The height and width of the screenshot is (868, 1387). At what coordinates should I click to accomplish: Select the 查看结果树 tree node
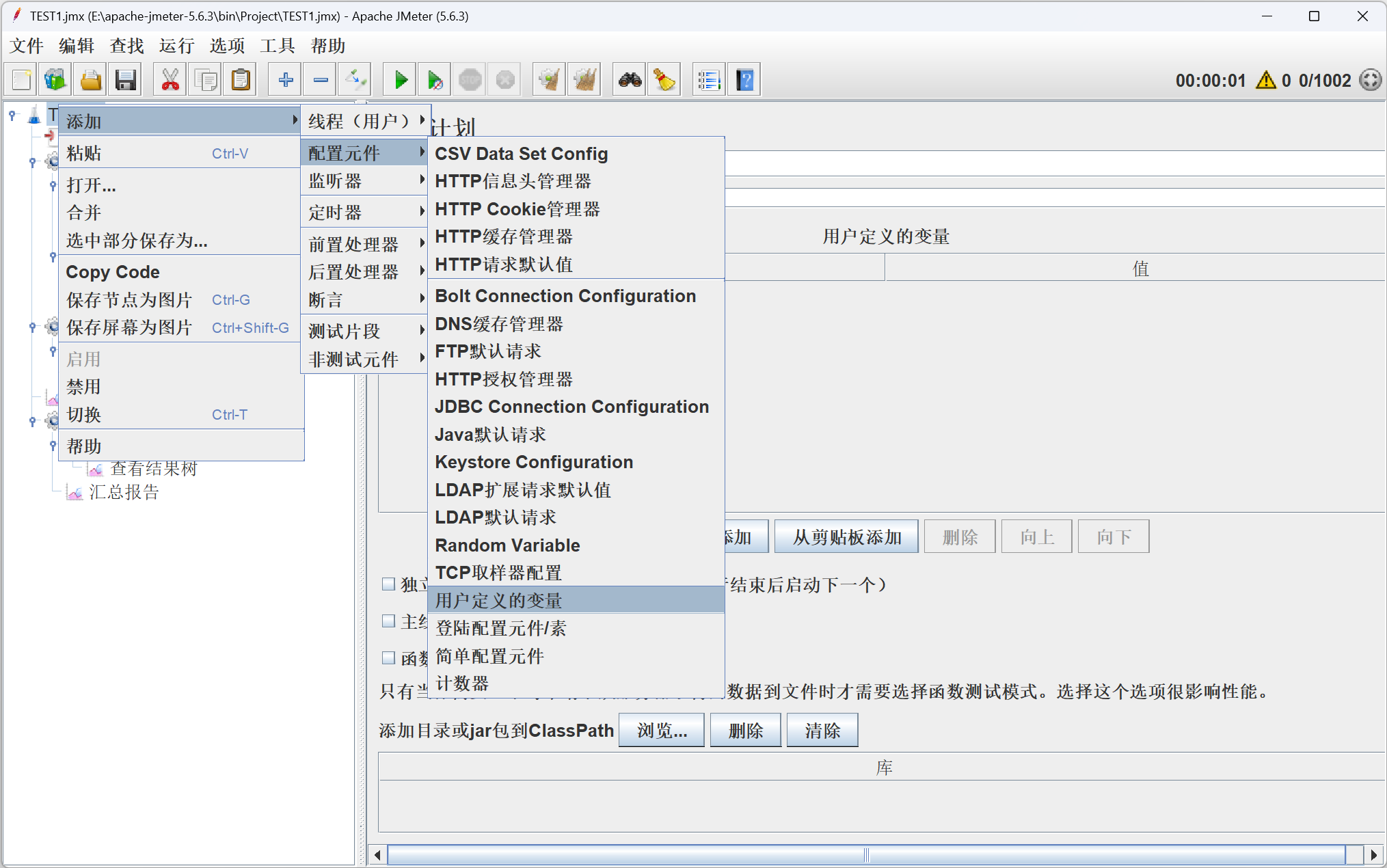(154, 469)
